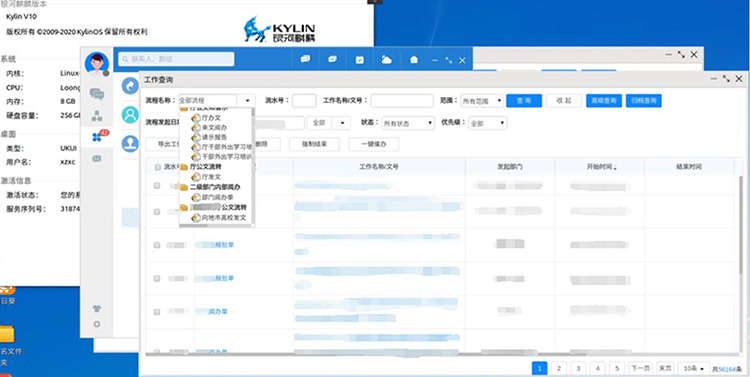750x377 pixels.
Task: Open the shirt skin-theme icon in sidebar
Action: (97, 309)
